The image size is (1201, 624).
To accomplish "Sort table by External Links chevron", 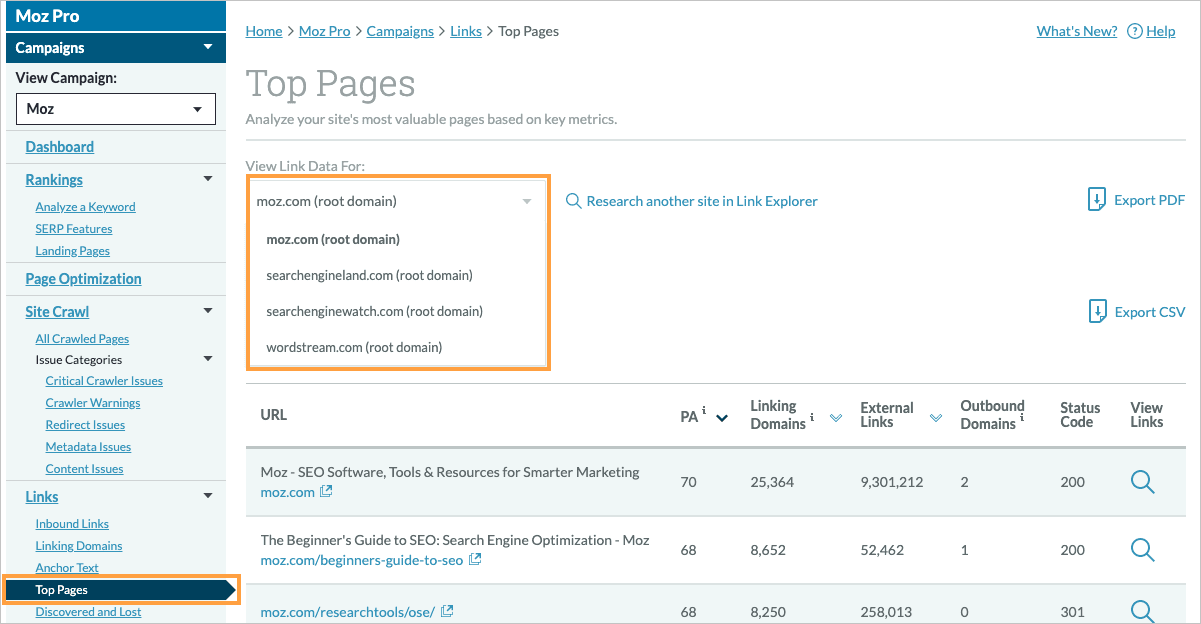I will coord(935,416).
